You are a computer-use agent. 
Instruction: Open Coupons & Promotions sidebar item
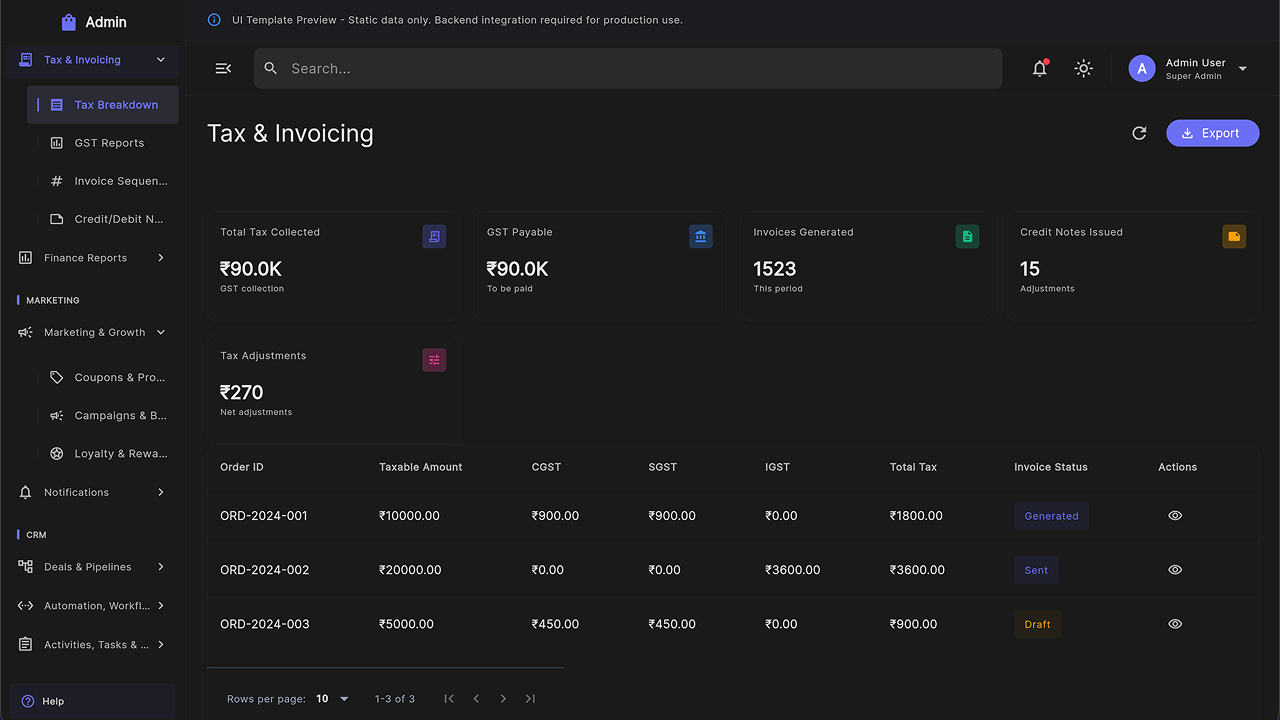pyautogui.click(x=103, y=378)
